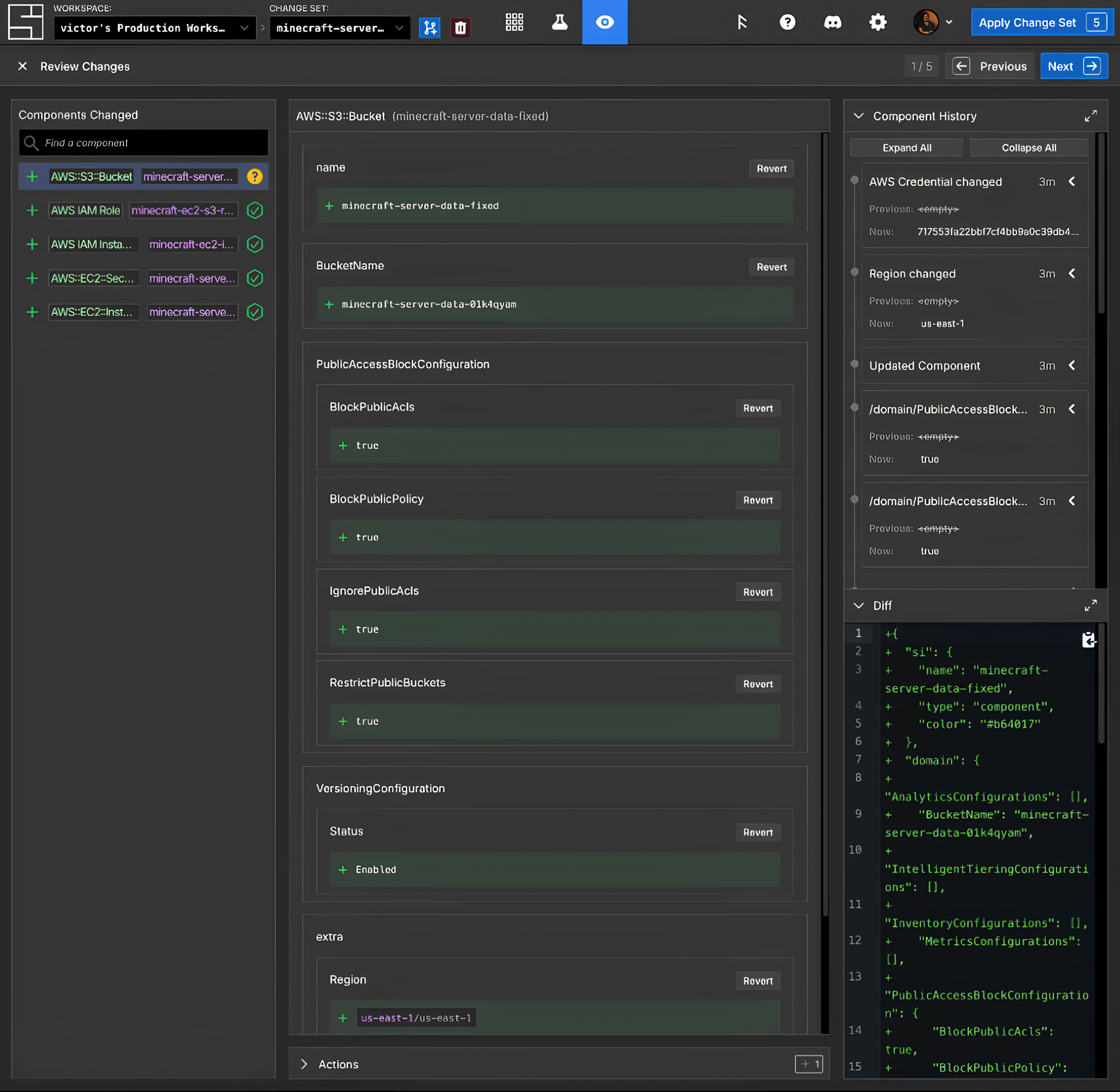Select the AWS IAM Insta... component row
The width and height of the screenshot is (1120, 1092).
143,244
